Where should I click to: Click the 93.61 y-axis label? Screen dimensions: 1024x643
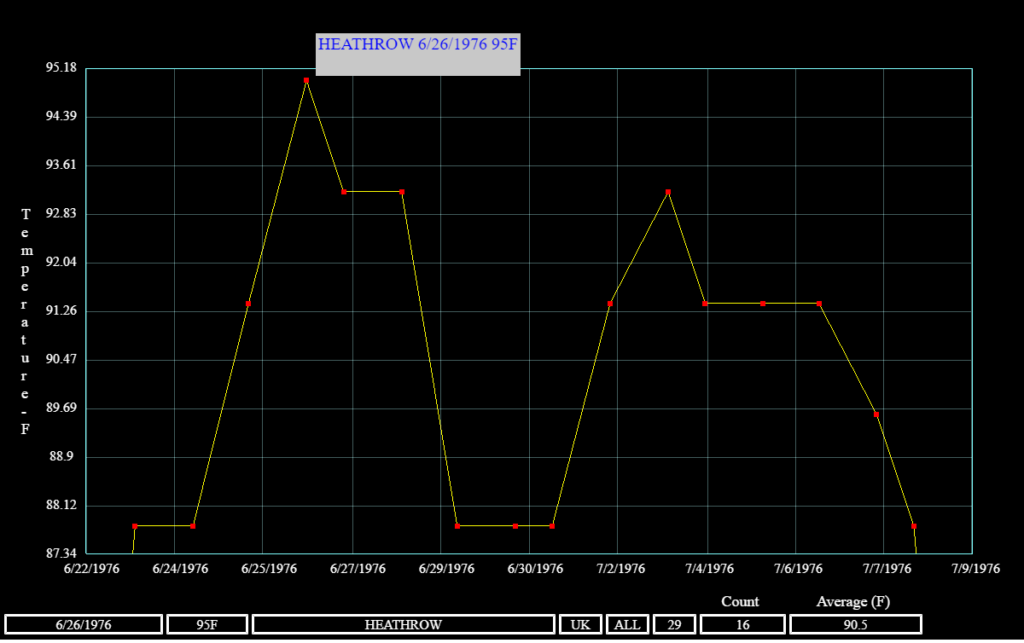pos(61,165)
